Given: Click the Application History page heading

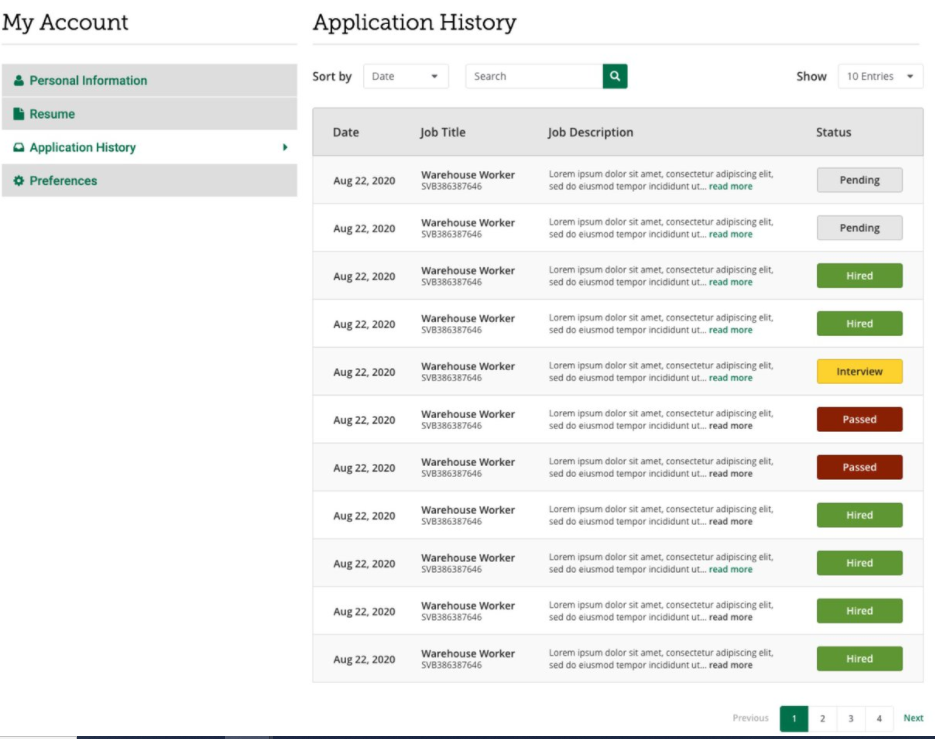Looking at the screenshot, I should 414,23.
